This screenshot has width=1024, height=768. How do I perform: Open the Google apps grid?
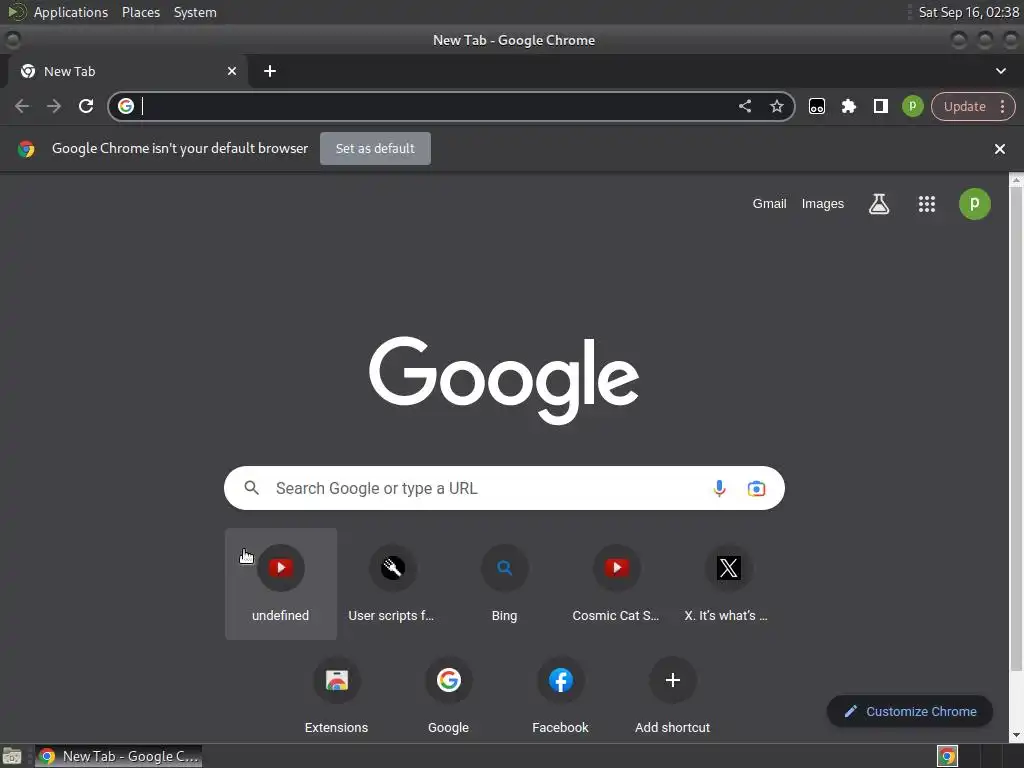tap(926, 204)
